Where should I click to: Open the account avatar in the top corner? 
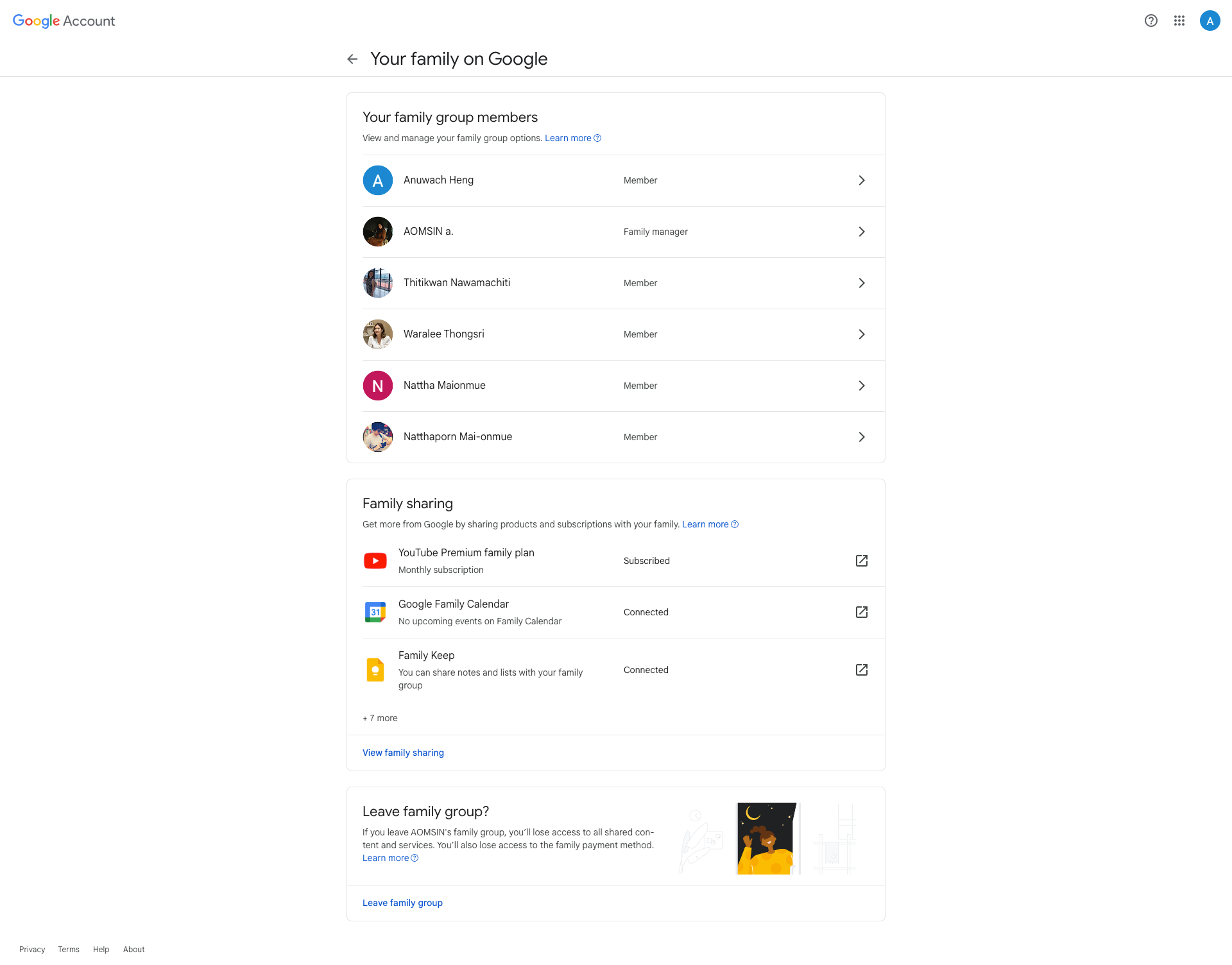coord(1210,21)
